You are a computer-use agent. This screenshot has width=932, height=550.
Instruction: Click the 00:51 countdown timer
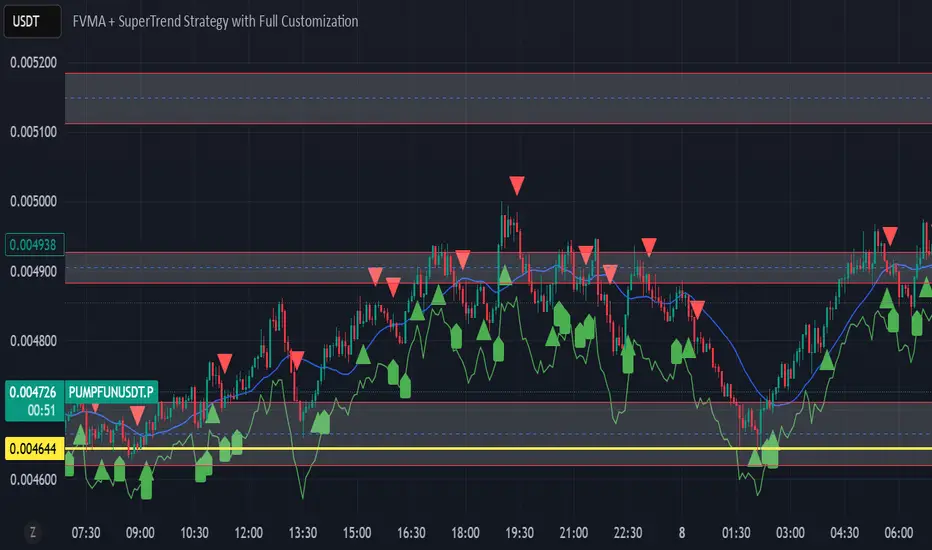pyautogui.click(x=41, y=410)
